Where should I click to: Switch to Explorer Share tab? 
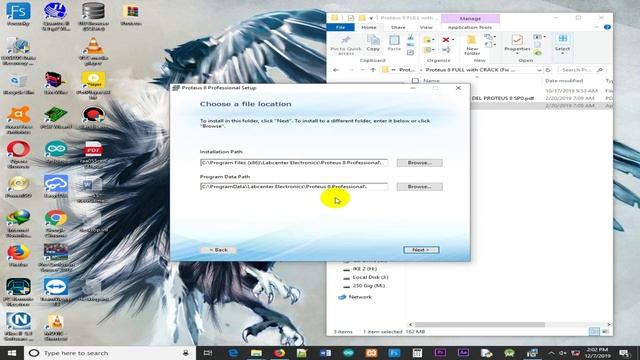398,27
